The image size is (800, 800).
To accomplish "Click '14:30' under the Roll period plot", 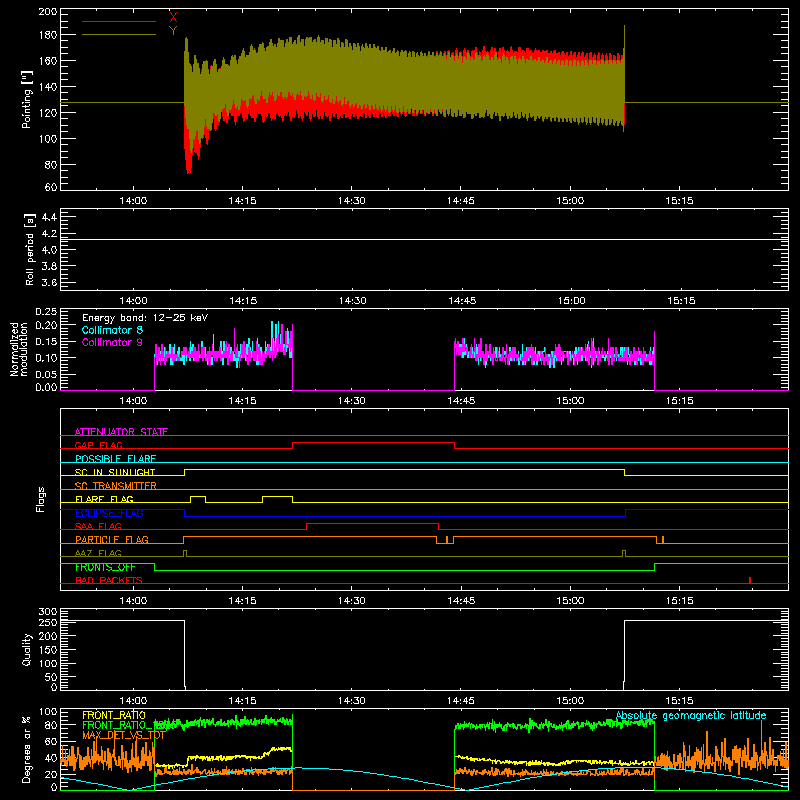I will point(352,301).
